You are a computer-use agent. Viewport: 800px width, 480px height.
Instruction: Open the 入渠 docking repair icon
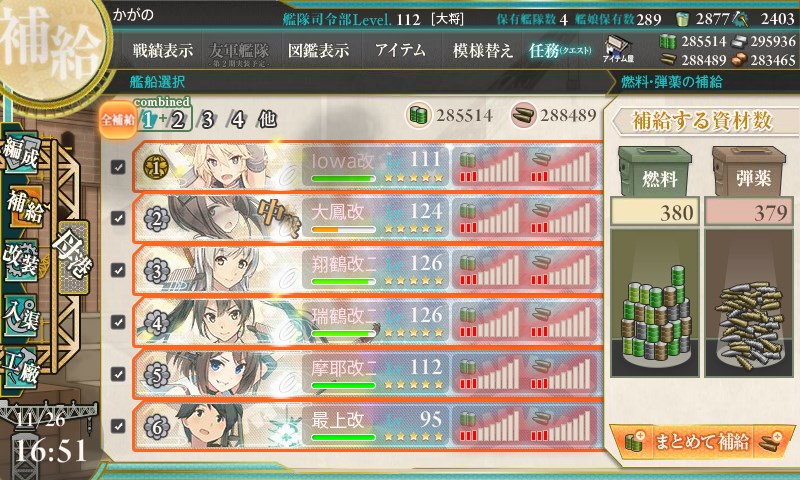click(x=21, y=316)
